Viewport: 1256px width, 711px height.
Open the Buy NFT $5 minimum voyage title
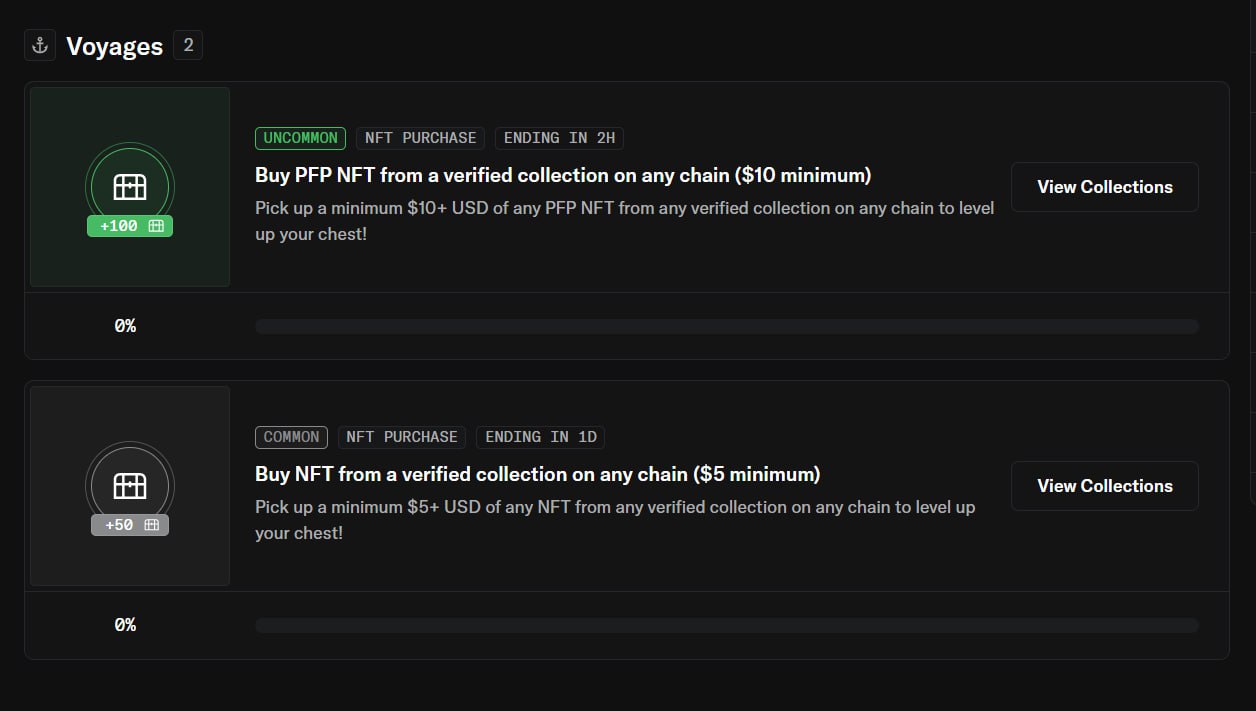pyautogui.click(x=537, y=474)
